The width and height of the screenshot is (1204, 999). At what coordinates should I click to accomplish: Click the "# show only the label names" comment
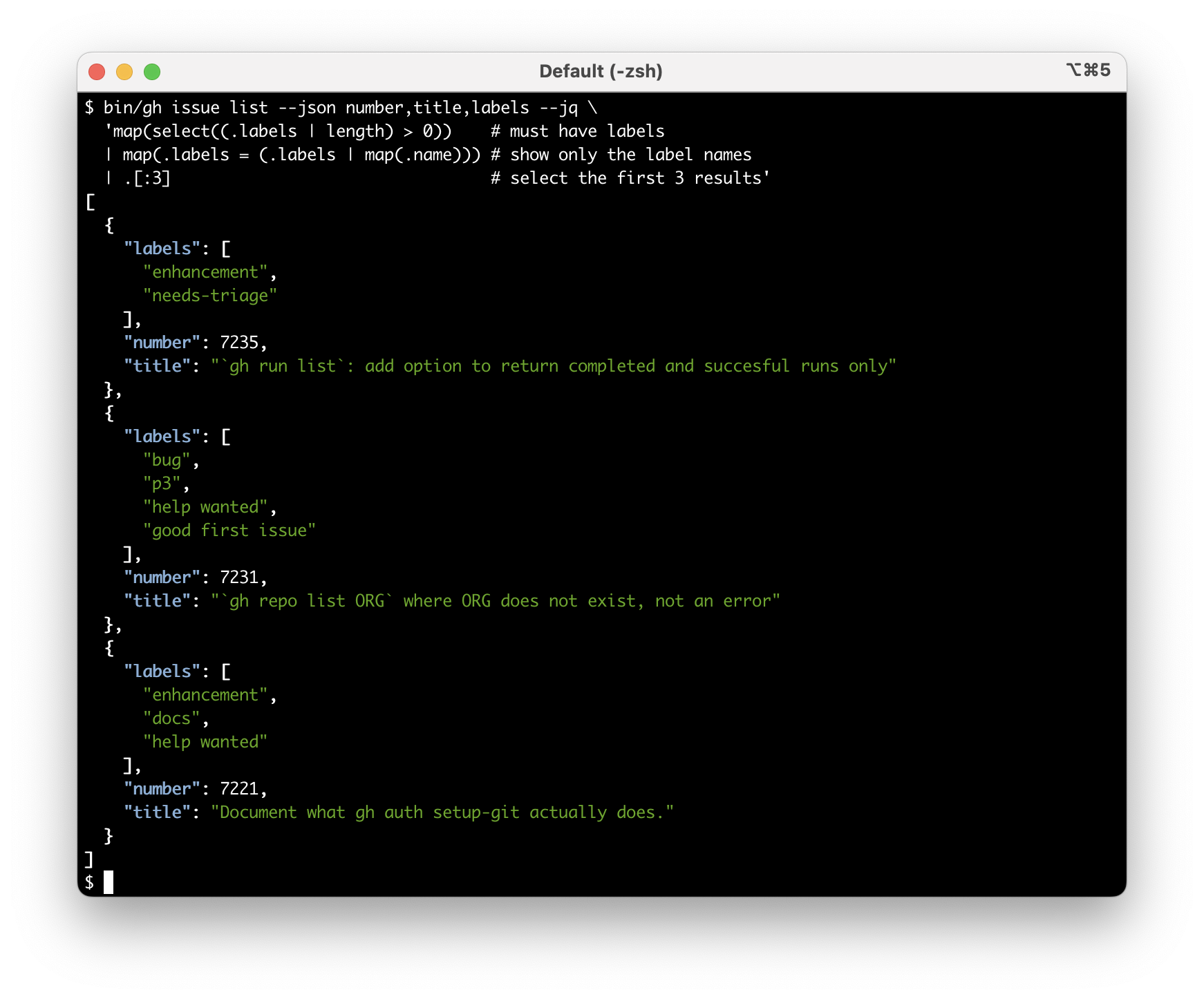[621, 155]
